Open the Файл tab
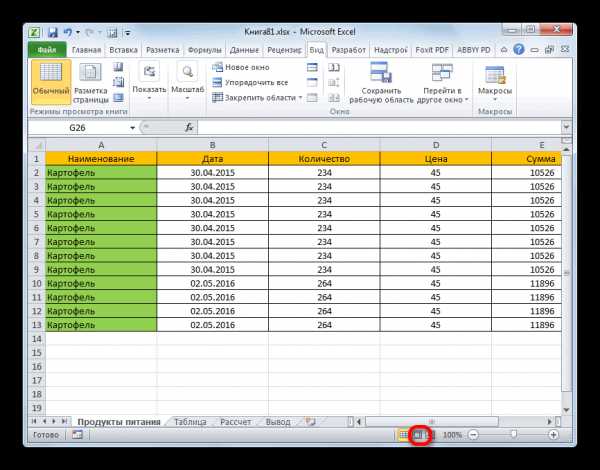The width and height of the screenshot is (600, 470). pos(47,50)
